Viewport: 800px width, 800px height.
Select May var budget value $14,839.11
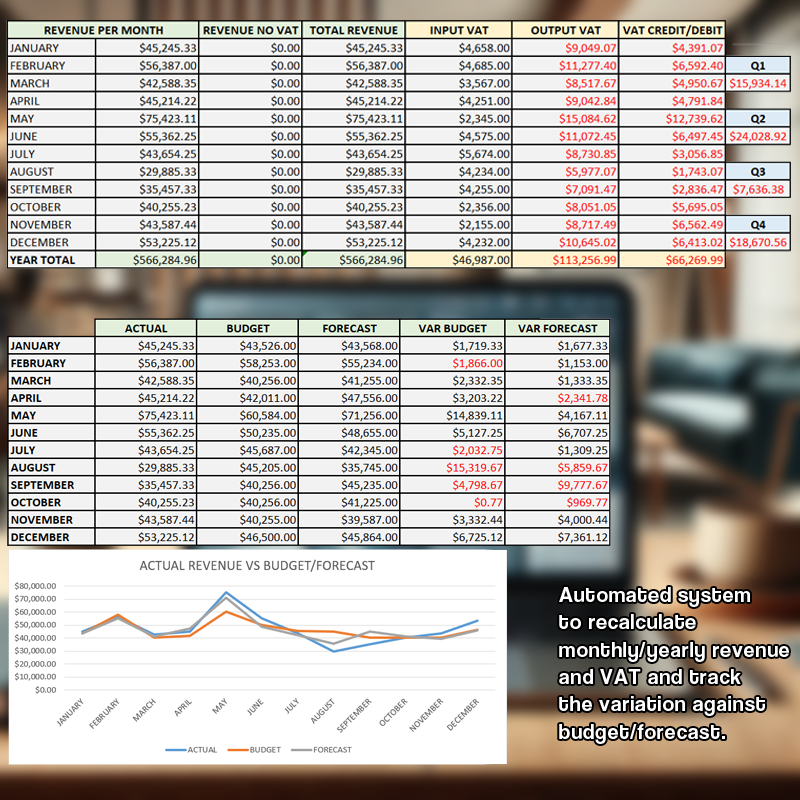click(x=453, y=415)
